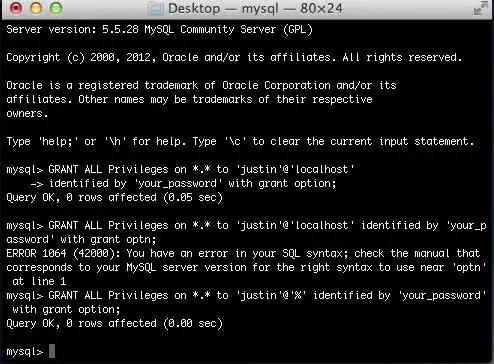494x364 pixels.
Task: Click the 'at line 1' text
Action: coord(39,282)
